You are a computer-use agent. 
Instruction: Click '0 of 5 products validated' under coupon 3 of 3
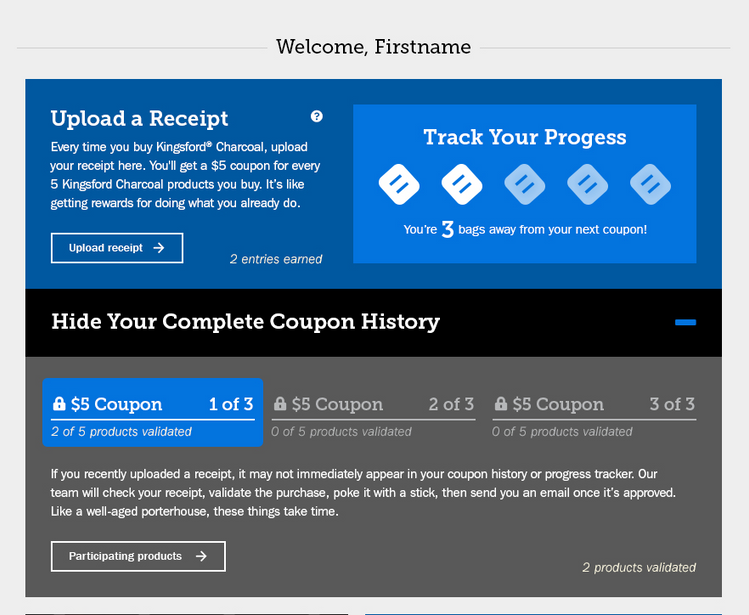pyautogui.click(x=562, y=432)
